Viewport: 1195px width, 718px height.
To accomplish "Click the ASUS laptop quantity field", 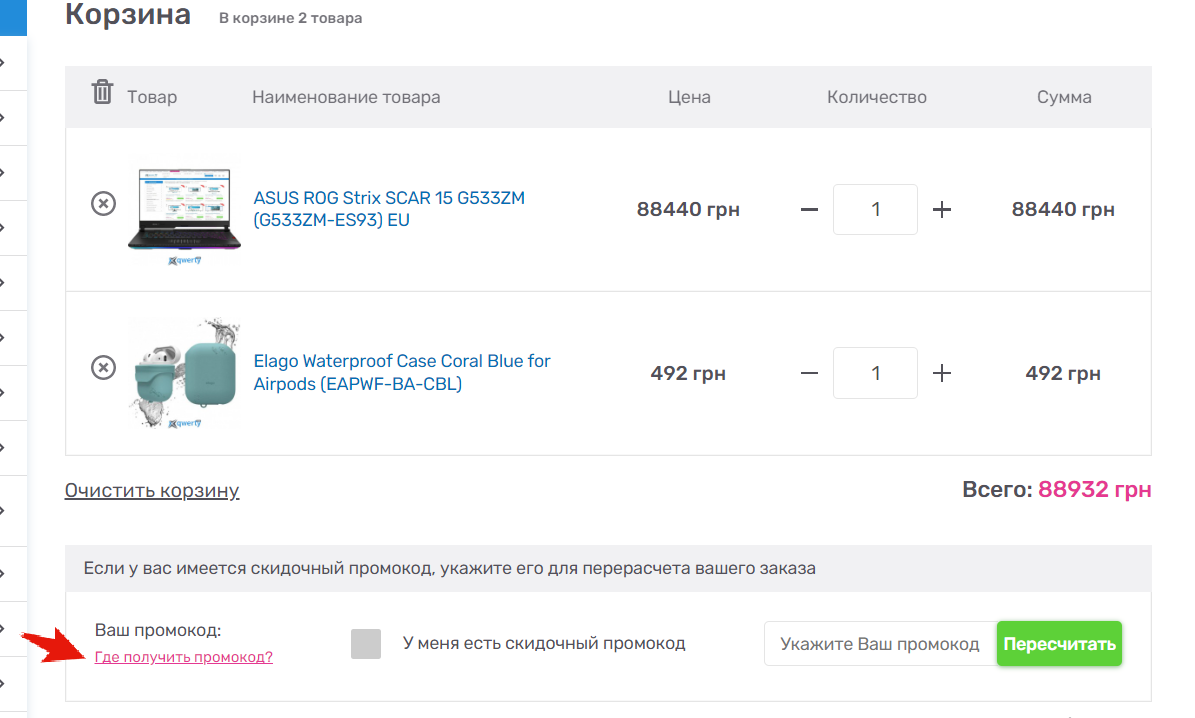I will tap(875, 210).
